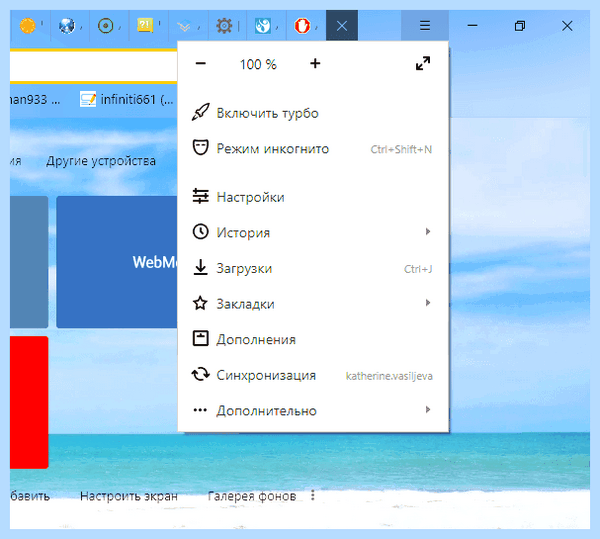The width and height of the screenshot is (600, 539).
Task: Click the 100 % zoom value
Action: 258,64
